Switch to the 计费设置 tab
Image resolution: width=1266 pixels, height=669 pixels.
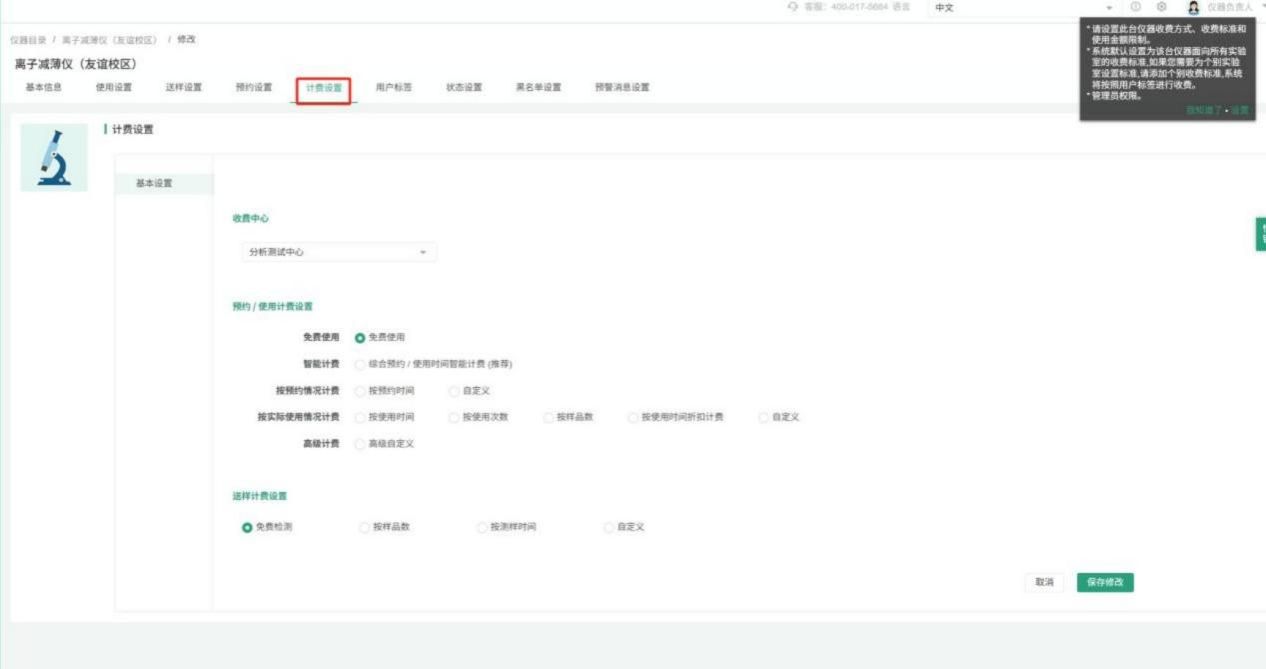(x=324, y=88)
